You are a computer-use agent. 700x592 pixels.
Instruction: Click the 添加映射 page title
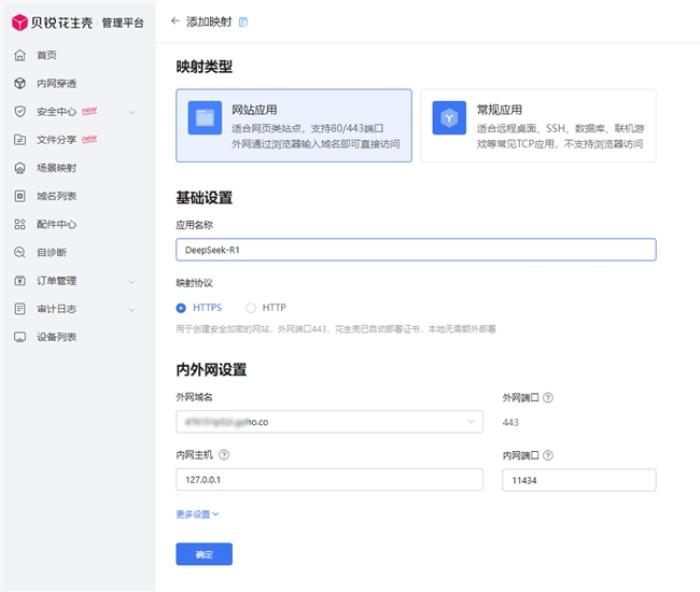point(209,21)
